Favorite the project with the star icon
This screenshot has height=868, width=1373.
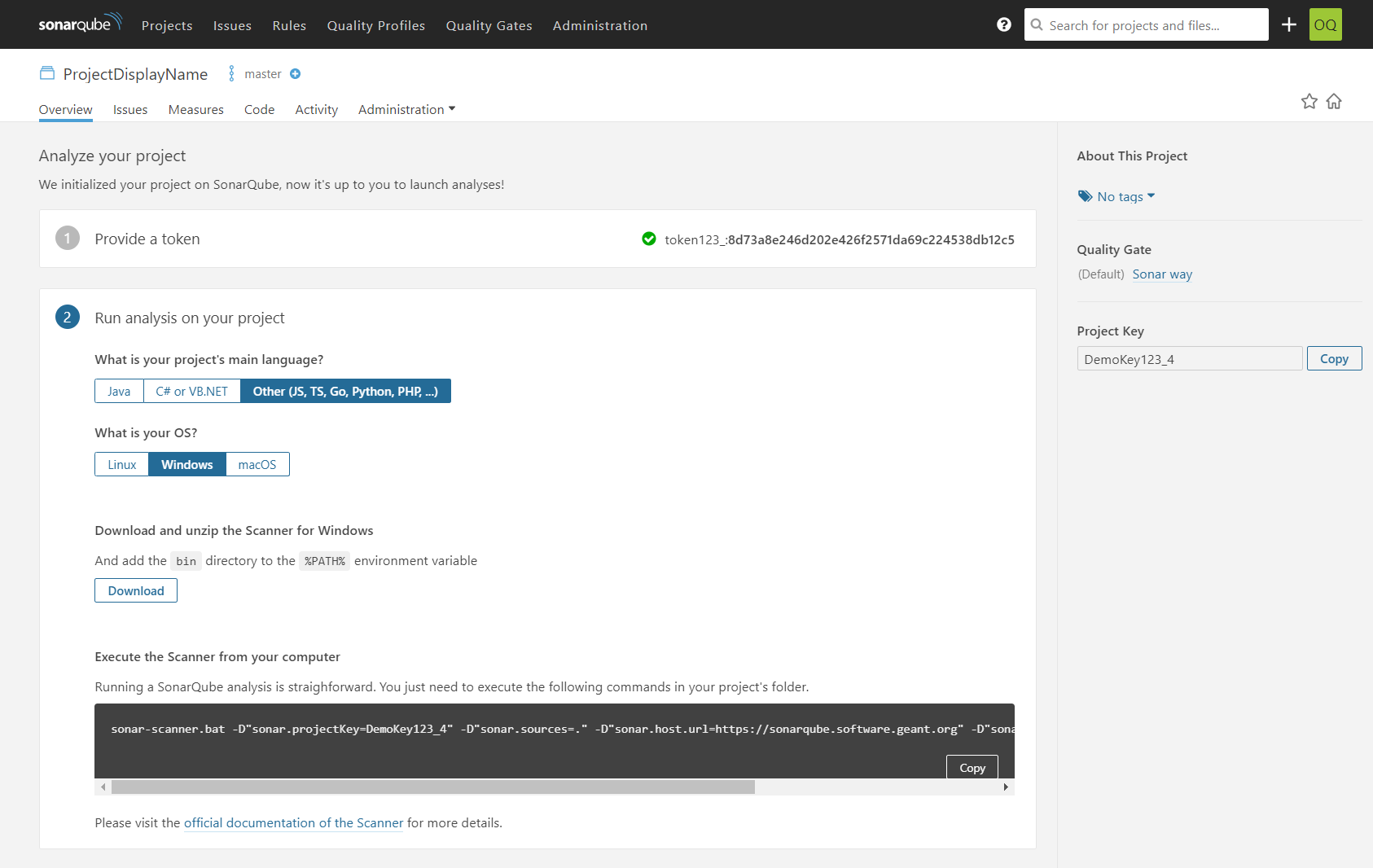pyautogui.click(x=1309, y=101)
